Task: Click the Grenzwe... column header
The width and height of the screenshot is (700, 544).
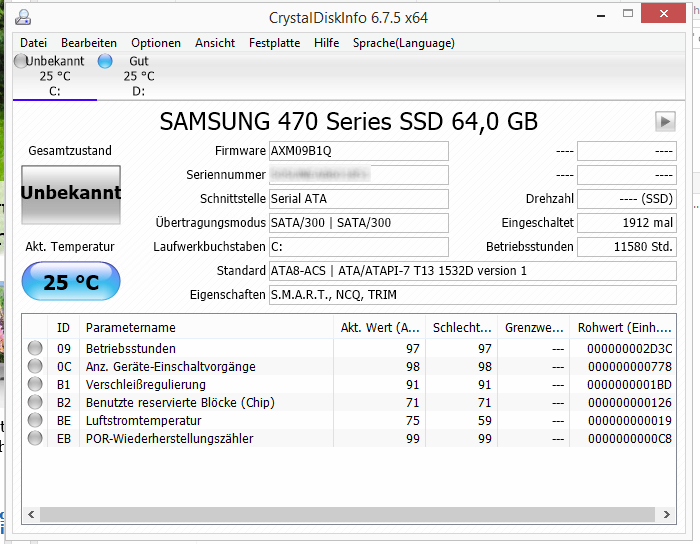Action: [x=533, y=328]
